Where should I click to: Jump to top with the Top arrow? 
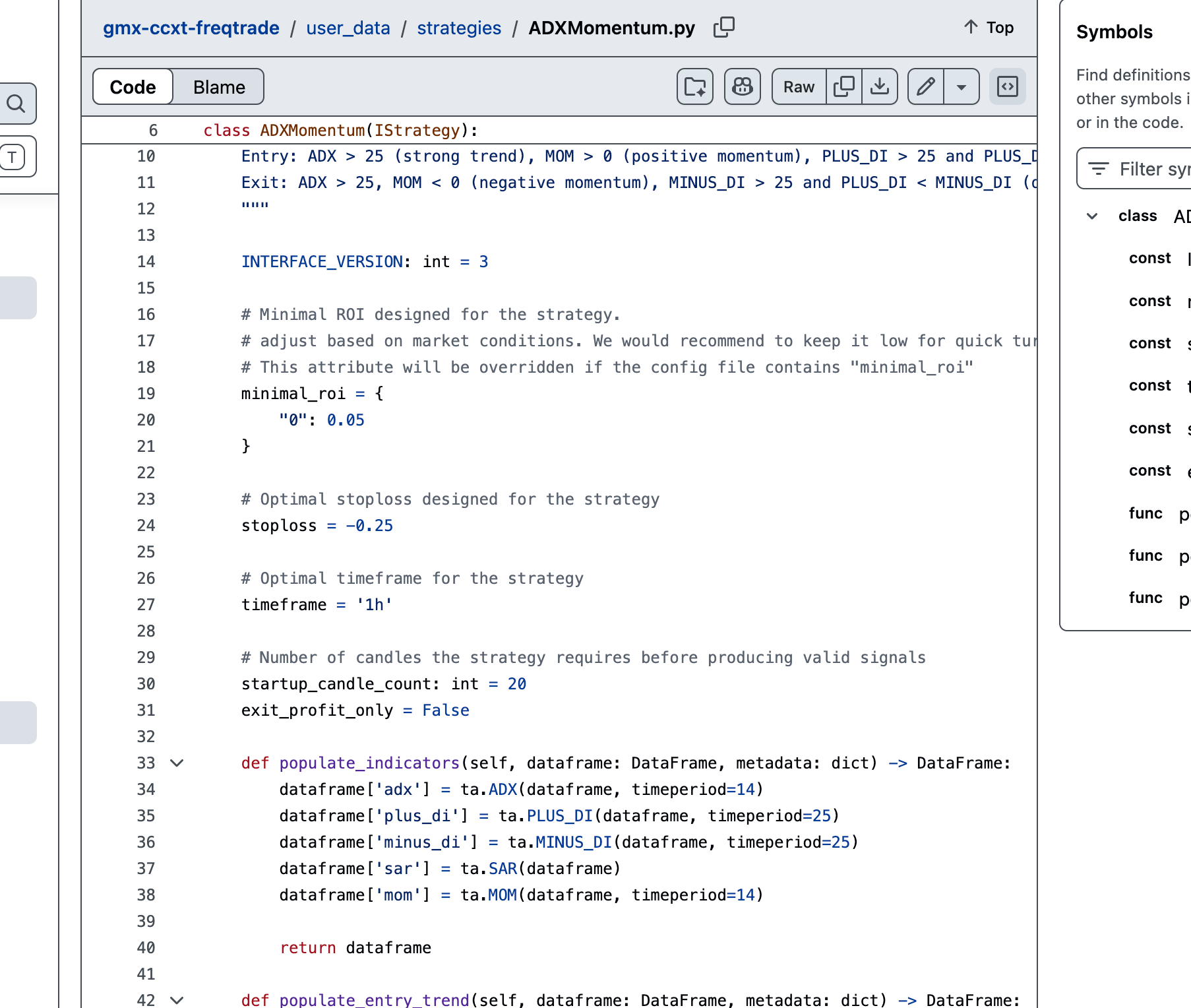click(989, 27)
